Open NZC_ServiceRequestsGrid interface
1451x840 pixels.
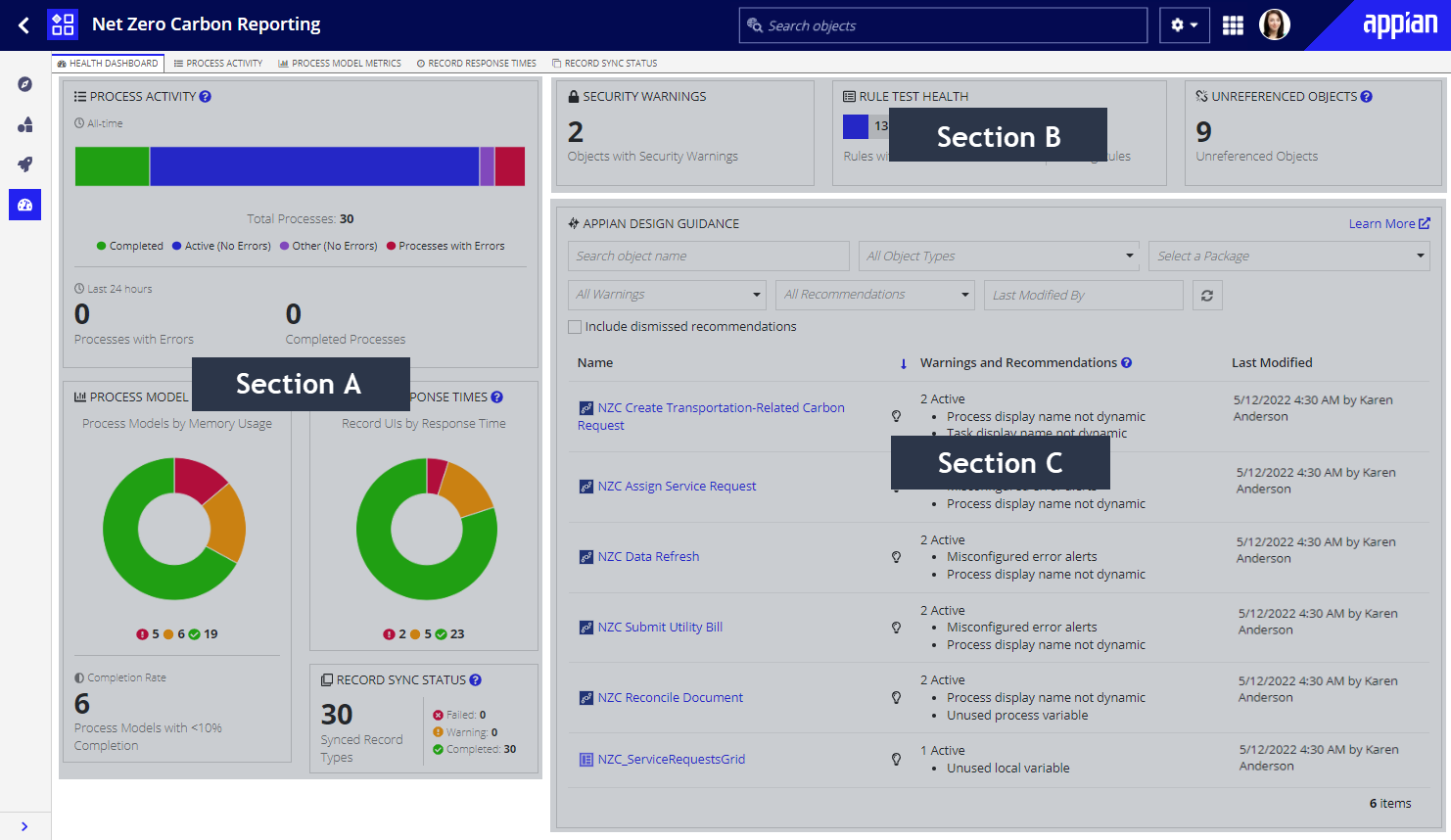(x=671, y=759)
